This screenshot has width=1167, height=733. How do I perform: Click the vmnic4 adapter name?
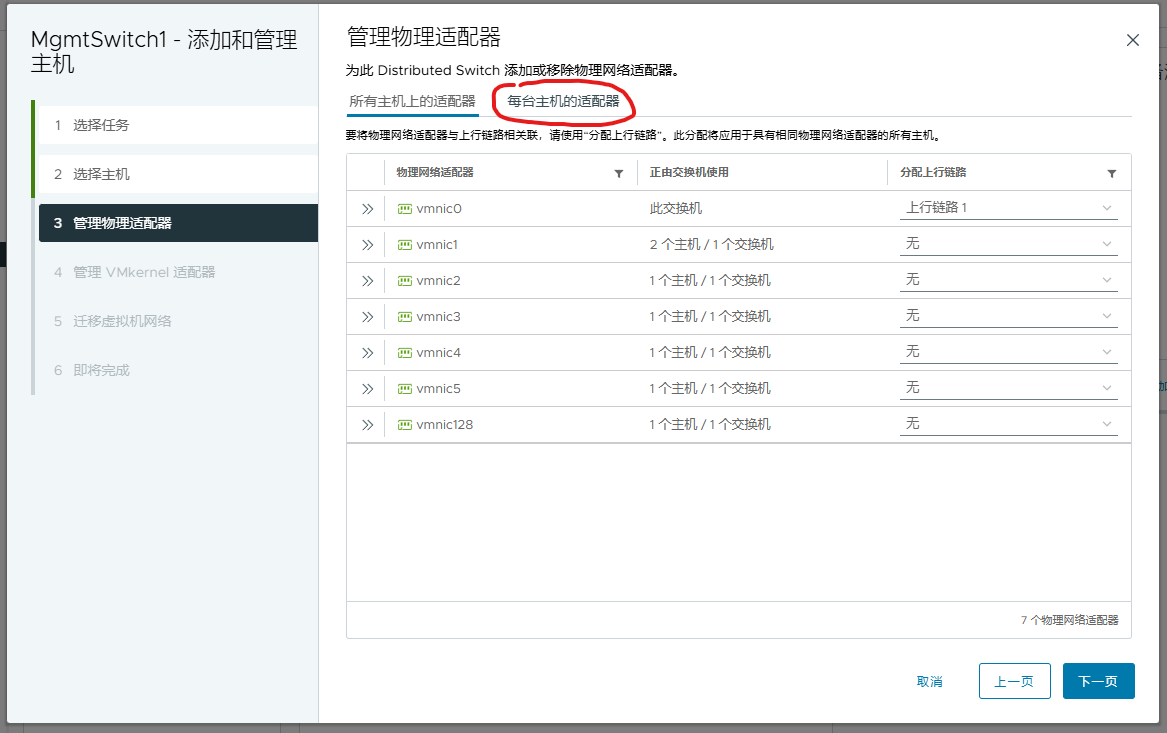[439, 353]
